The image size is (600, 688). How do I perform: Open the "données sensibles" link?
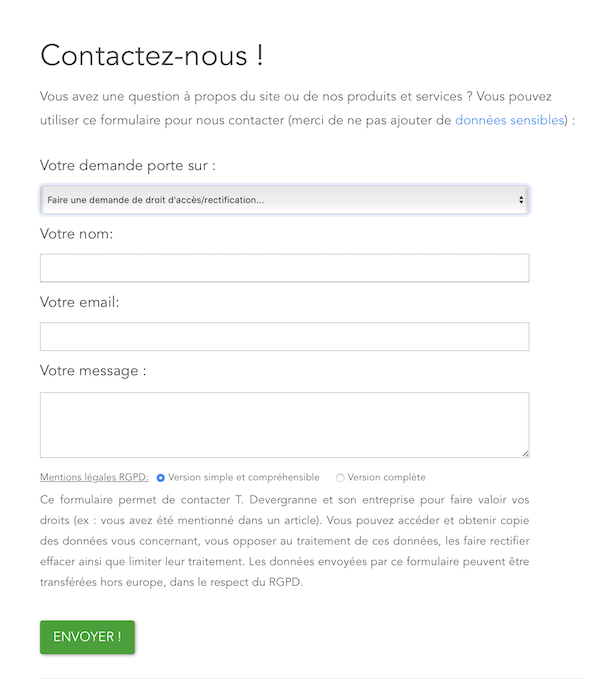pyautogui.click(x=510, y=120)
